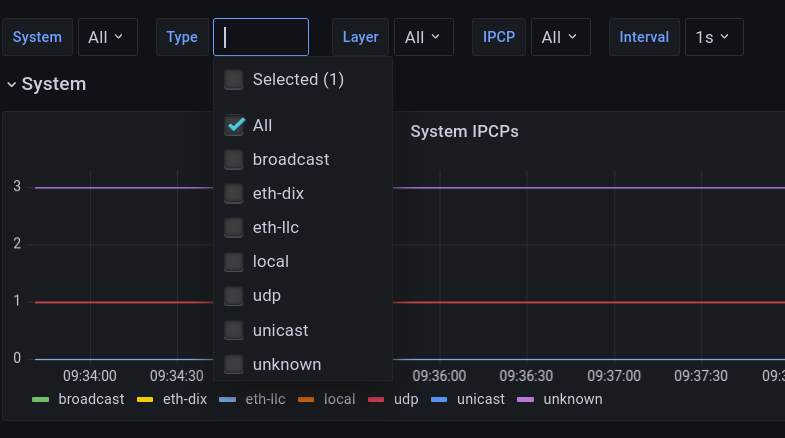Click the udp legend entry

click(404, 399)
